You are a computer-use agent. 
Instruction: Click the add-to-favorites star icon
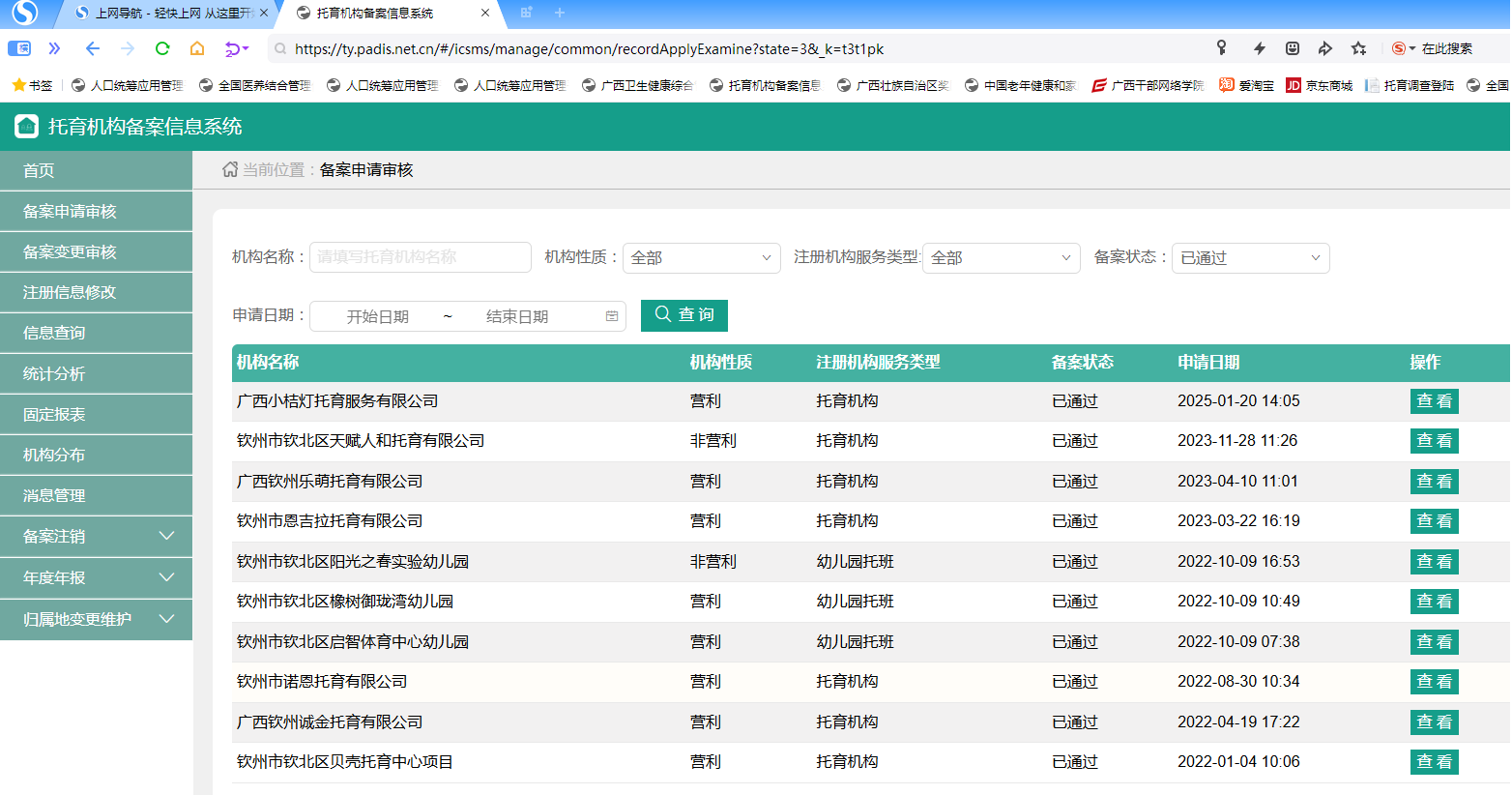[x=1358, y=48]
